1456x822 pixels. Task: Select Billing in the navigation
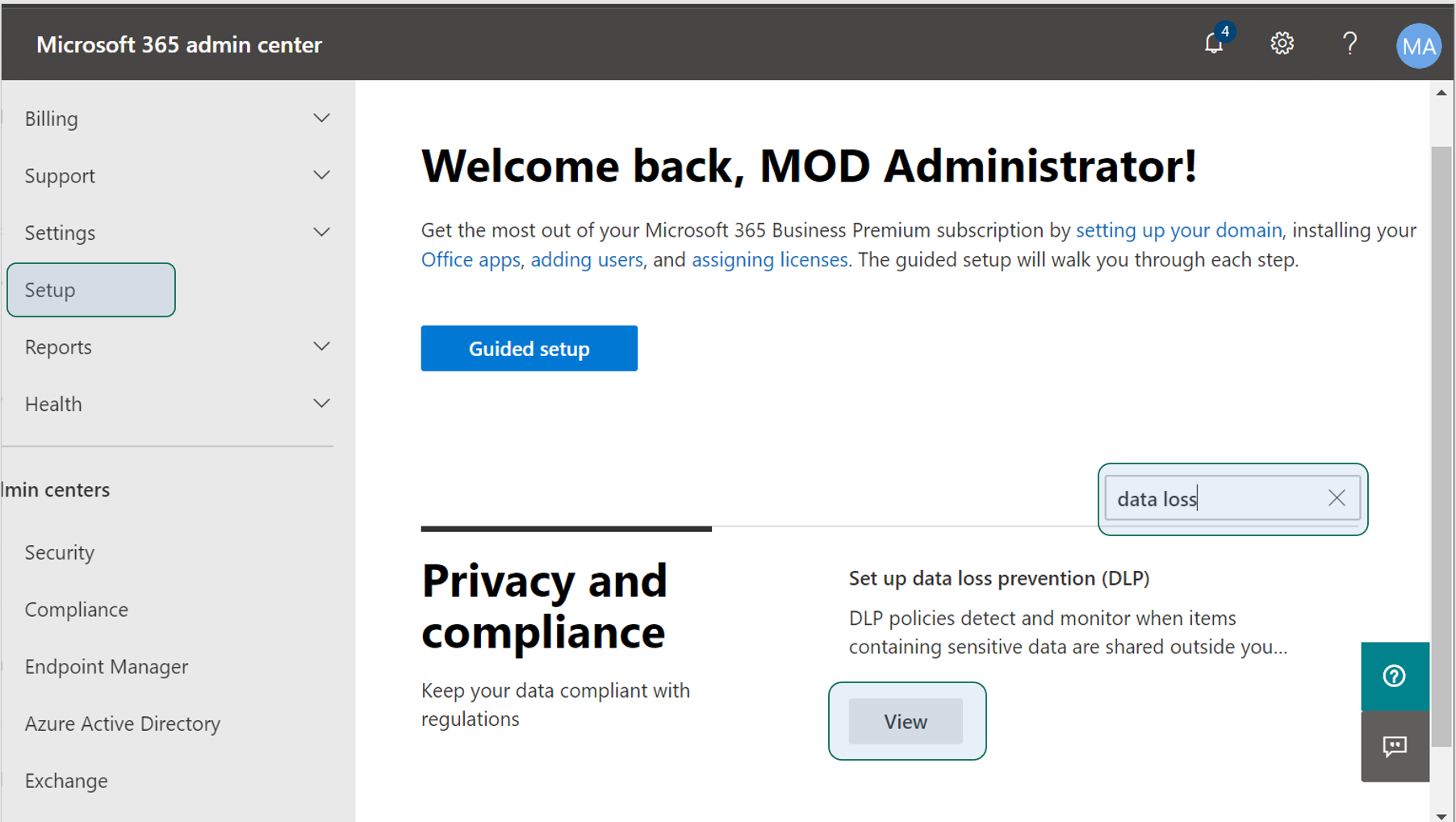52,119
